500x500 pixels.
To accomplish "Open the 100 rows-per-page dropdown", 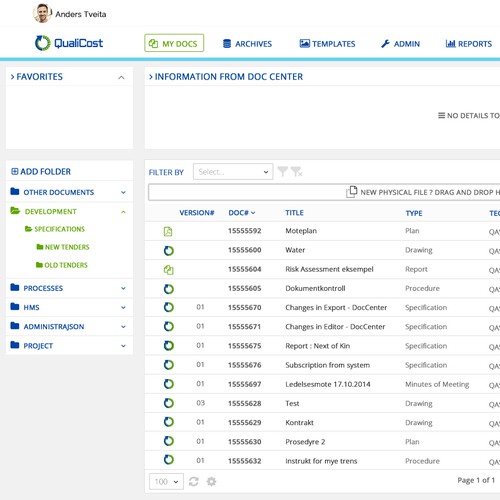I will pos(166,481).
